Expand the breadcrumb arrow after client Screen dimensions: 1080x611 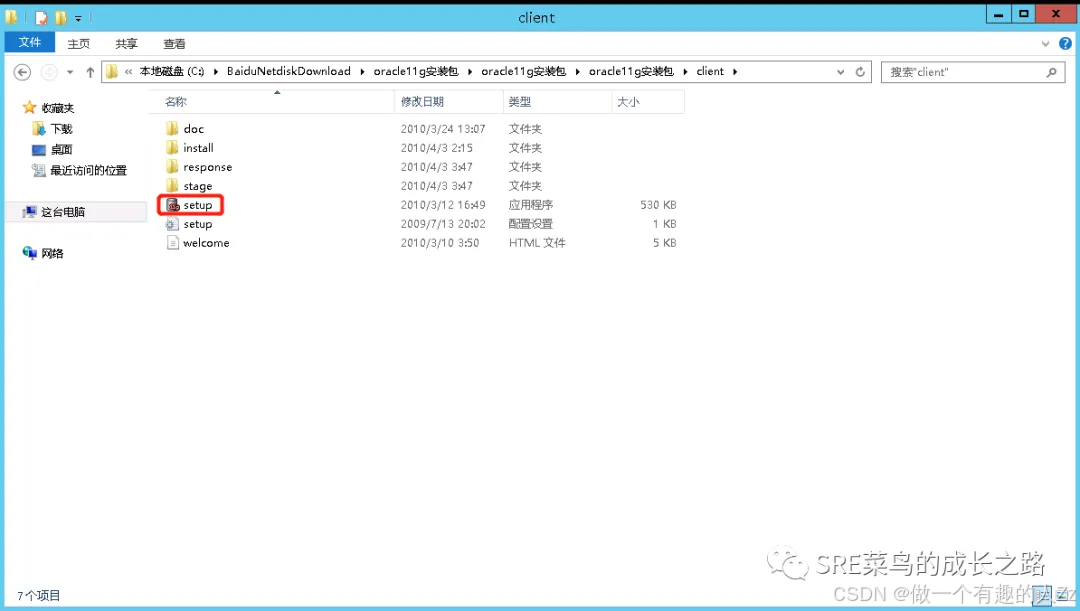pos(733,71)
